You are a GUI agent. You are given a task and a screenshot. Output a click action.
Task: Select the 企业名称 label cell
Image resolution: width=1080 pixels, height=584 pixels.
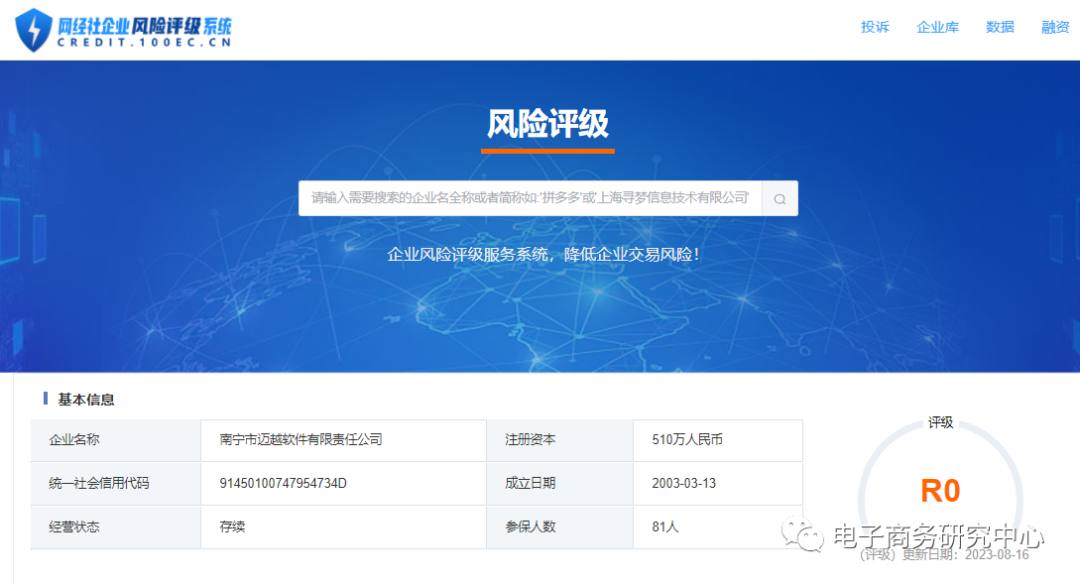pos(116,440)
